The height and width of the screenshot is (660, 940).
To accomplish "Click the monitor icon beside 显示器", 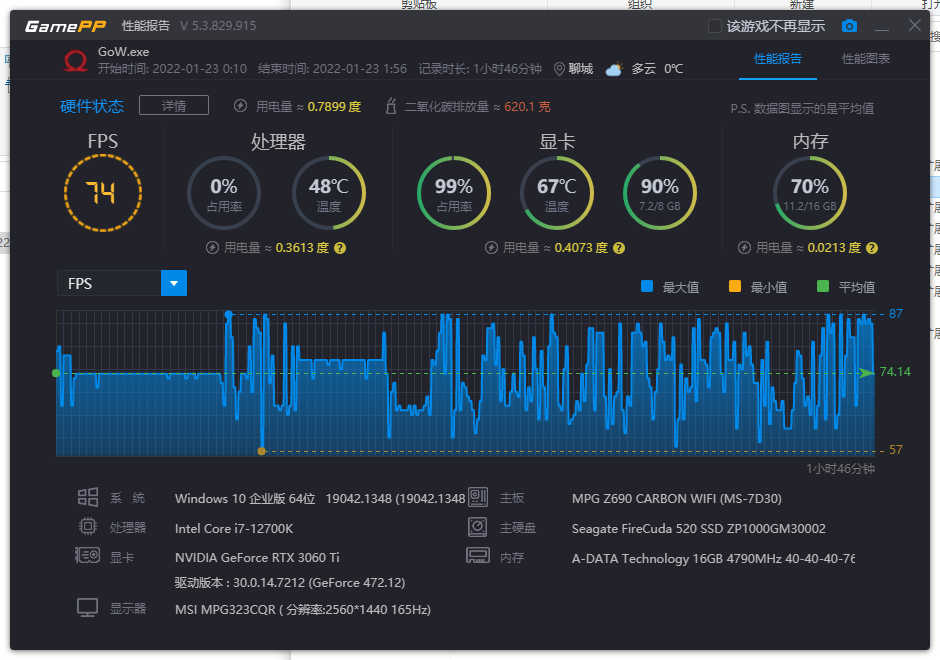I will 88,608.
